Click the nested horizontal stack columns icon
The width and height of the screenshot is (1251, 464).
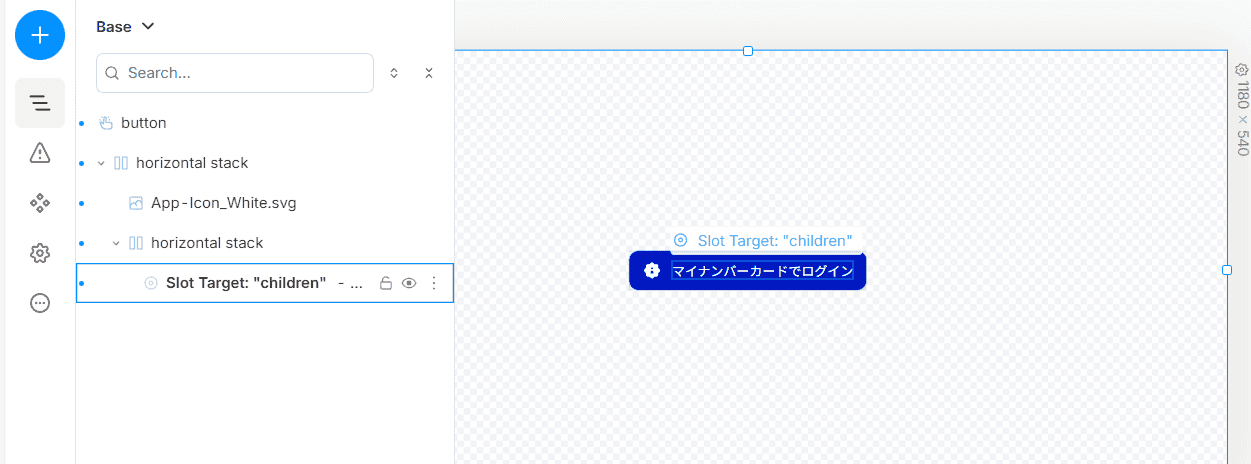(136, 243)
